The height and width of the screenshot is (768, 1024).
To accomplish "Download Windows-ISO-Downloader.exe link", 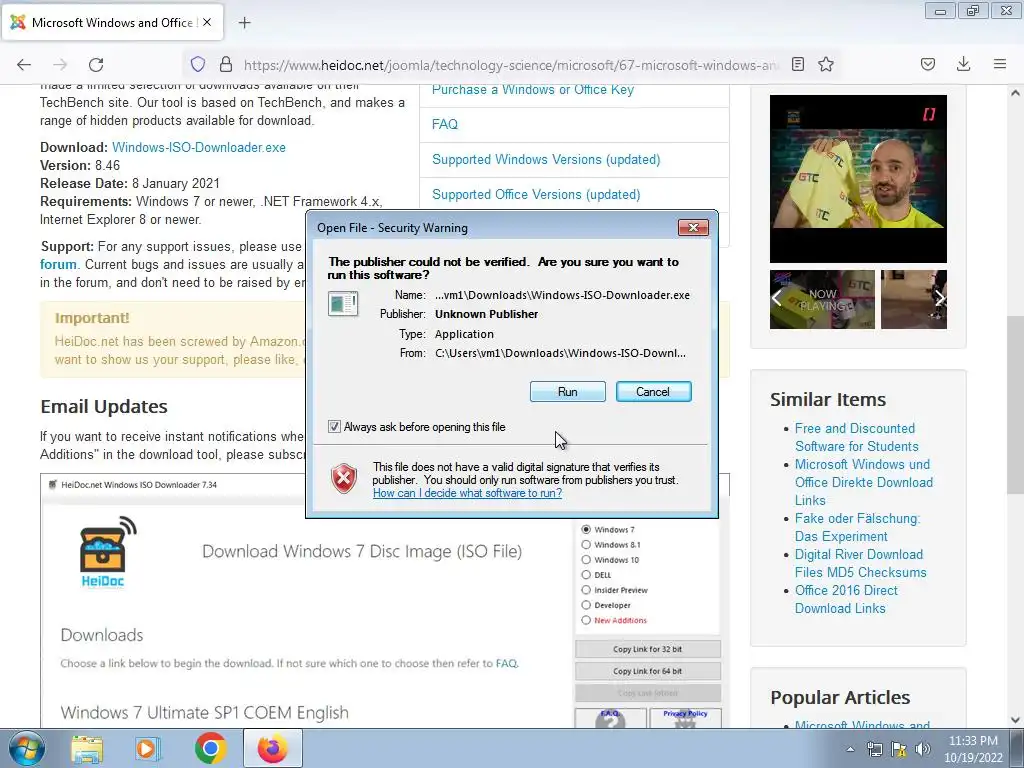I will point(199,148).
